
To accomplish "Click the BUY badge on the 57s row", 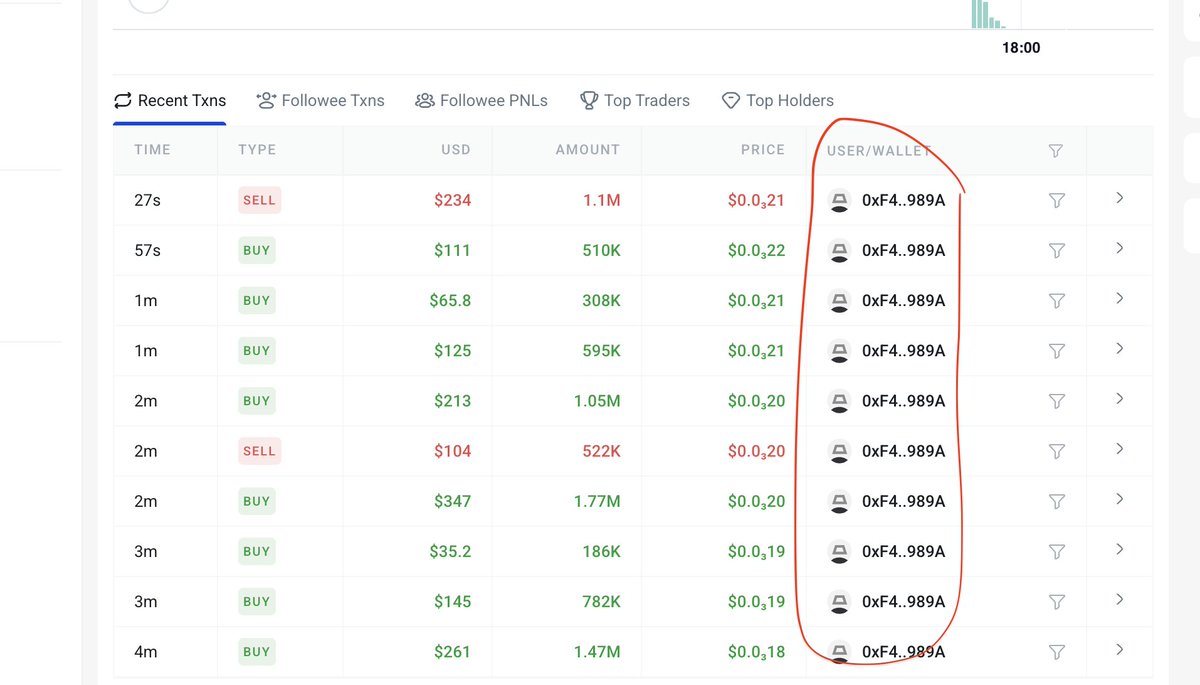I will [x=256, y=250].
